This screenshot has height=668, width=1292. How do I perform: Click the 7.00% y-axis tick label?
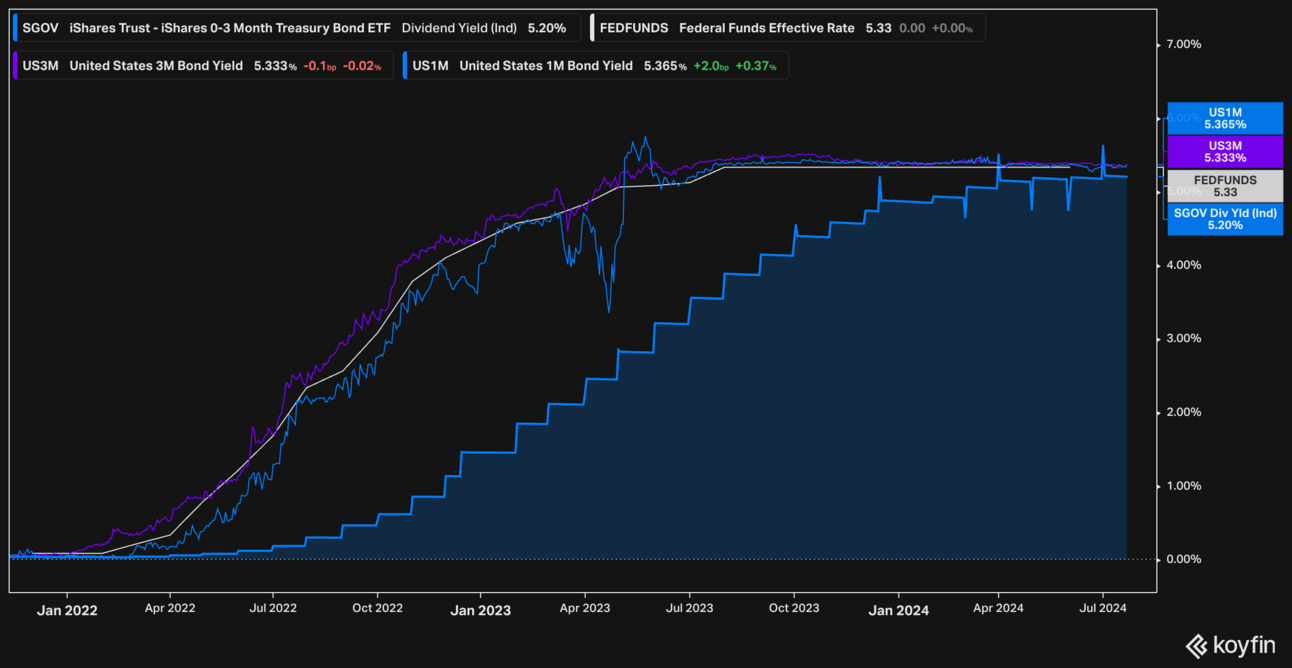tap(1184, 45)
